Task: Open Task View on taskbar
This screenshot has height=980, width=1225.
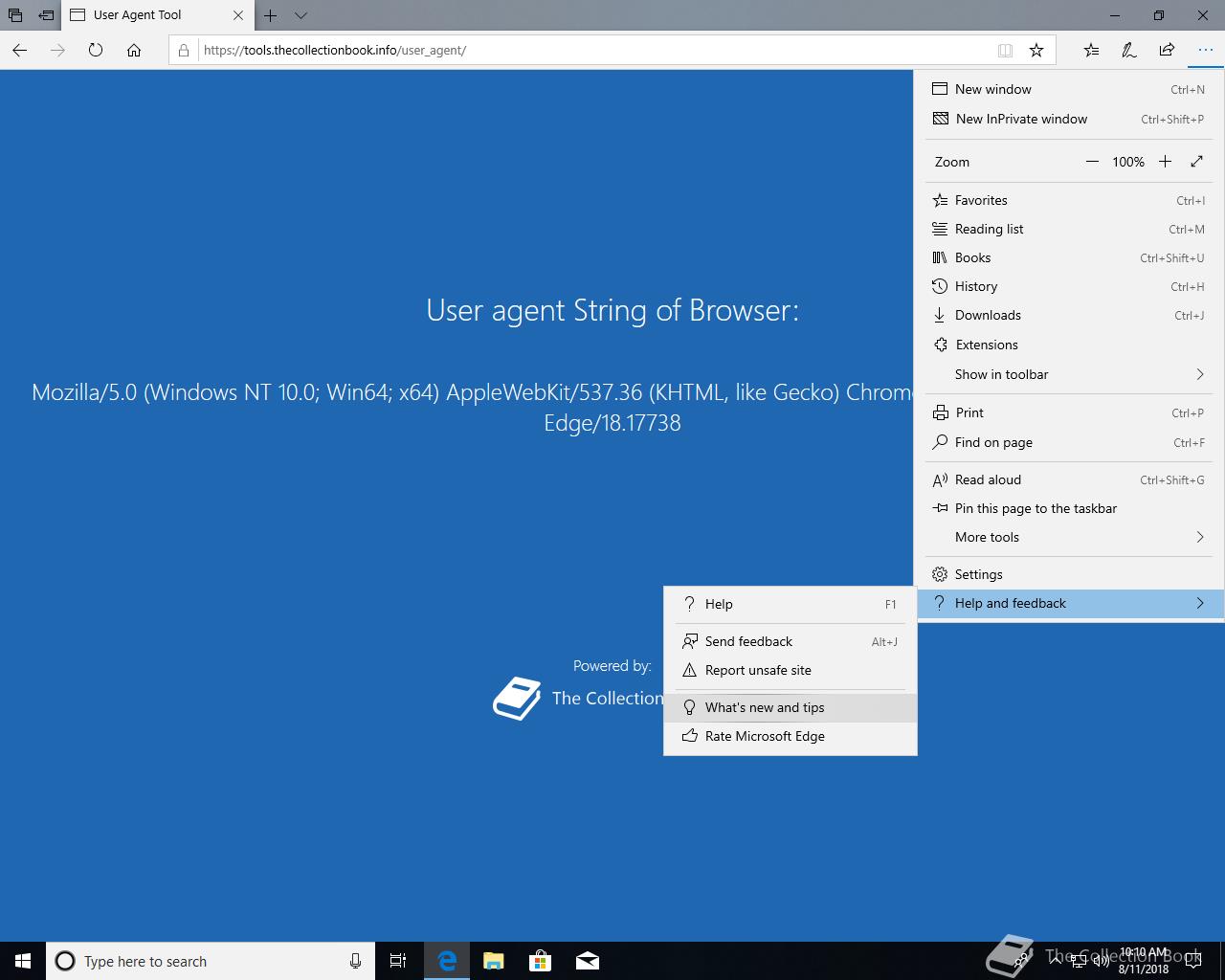Action: tap(398, 961)
